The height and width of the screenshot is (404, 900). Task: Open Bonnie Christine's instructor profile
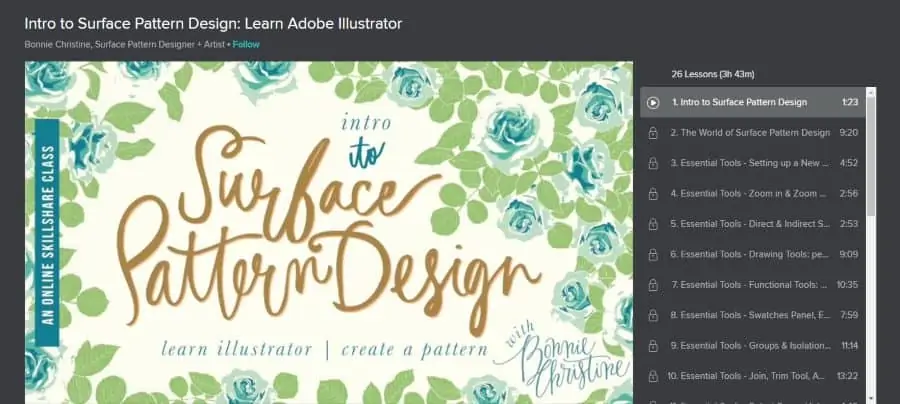tap(125, 44)
